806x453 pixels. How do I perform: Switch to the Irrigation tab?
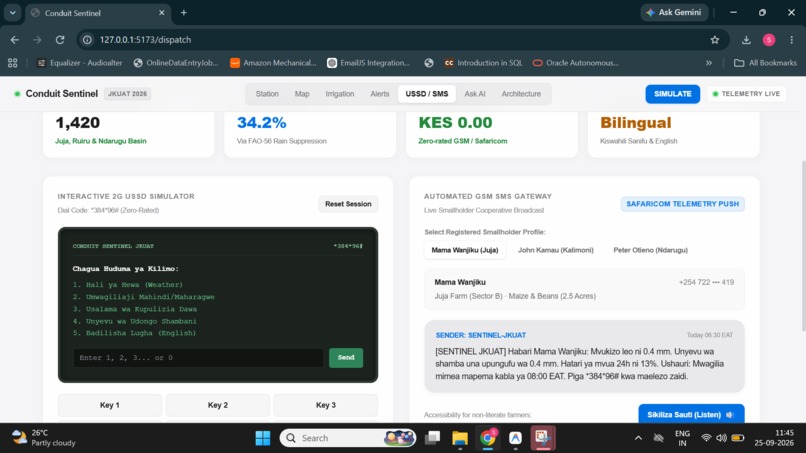pos(340,94)
